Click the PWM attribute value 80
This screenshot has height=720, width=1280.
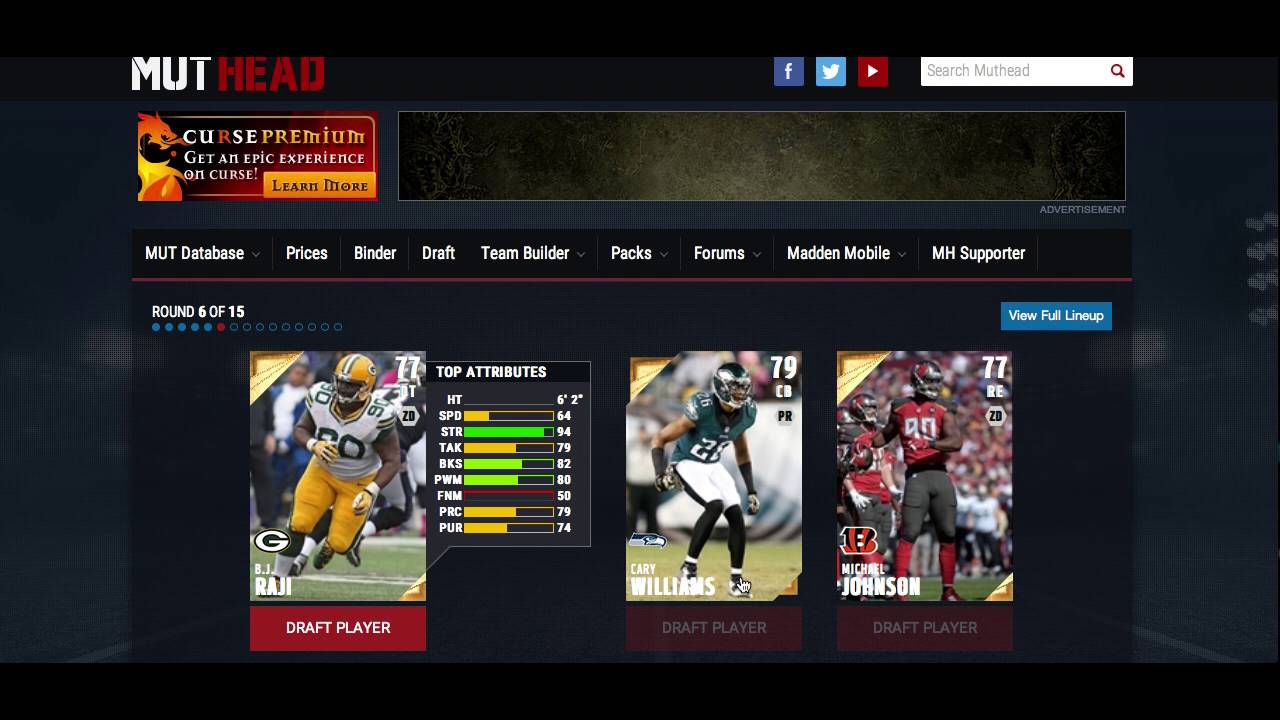pyautogui.click(x=564, y=480)
